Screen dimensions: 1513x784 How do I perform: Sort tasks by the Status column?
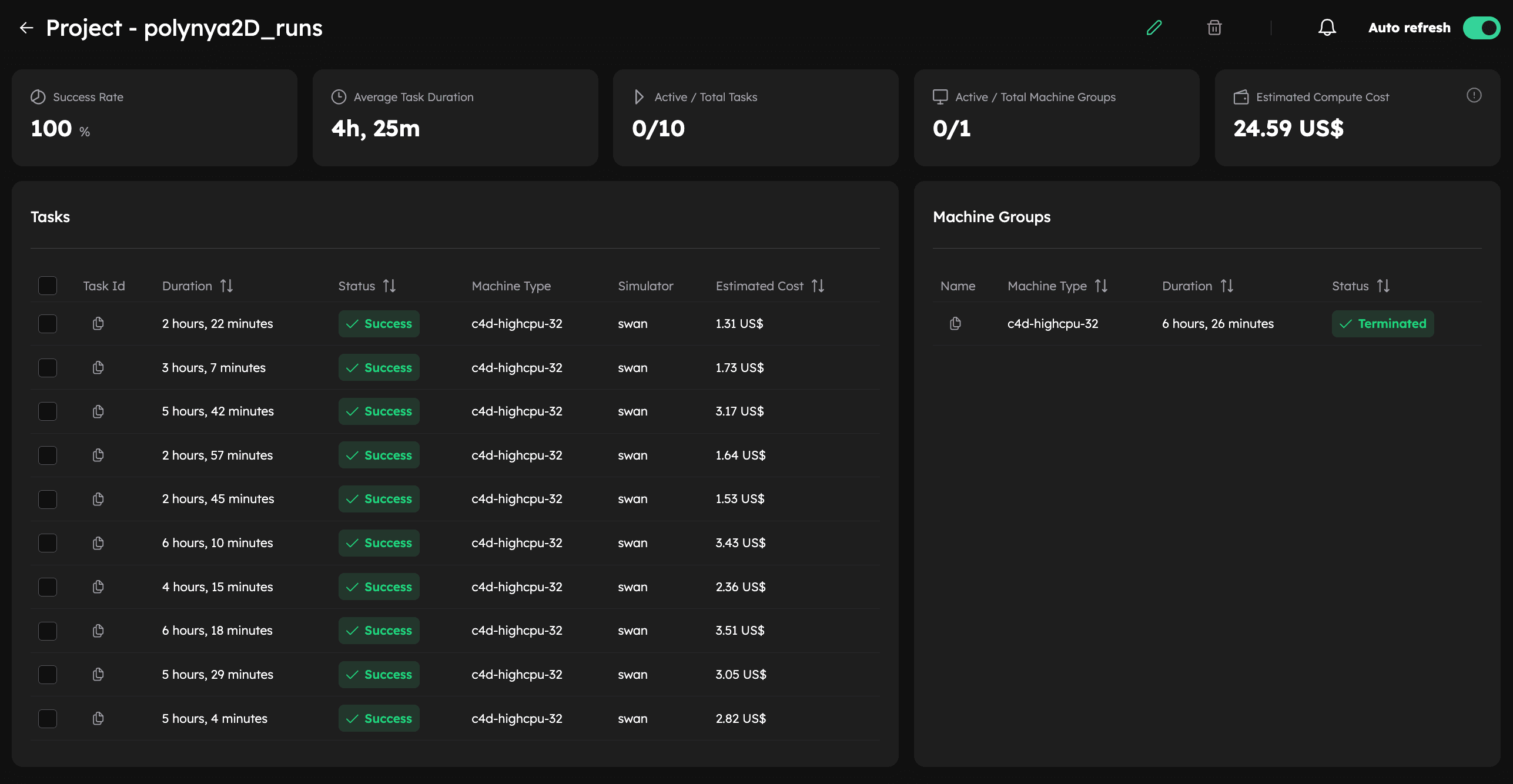(x=389, y=286)
